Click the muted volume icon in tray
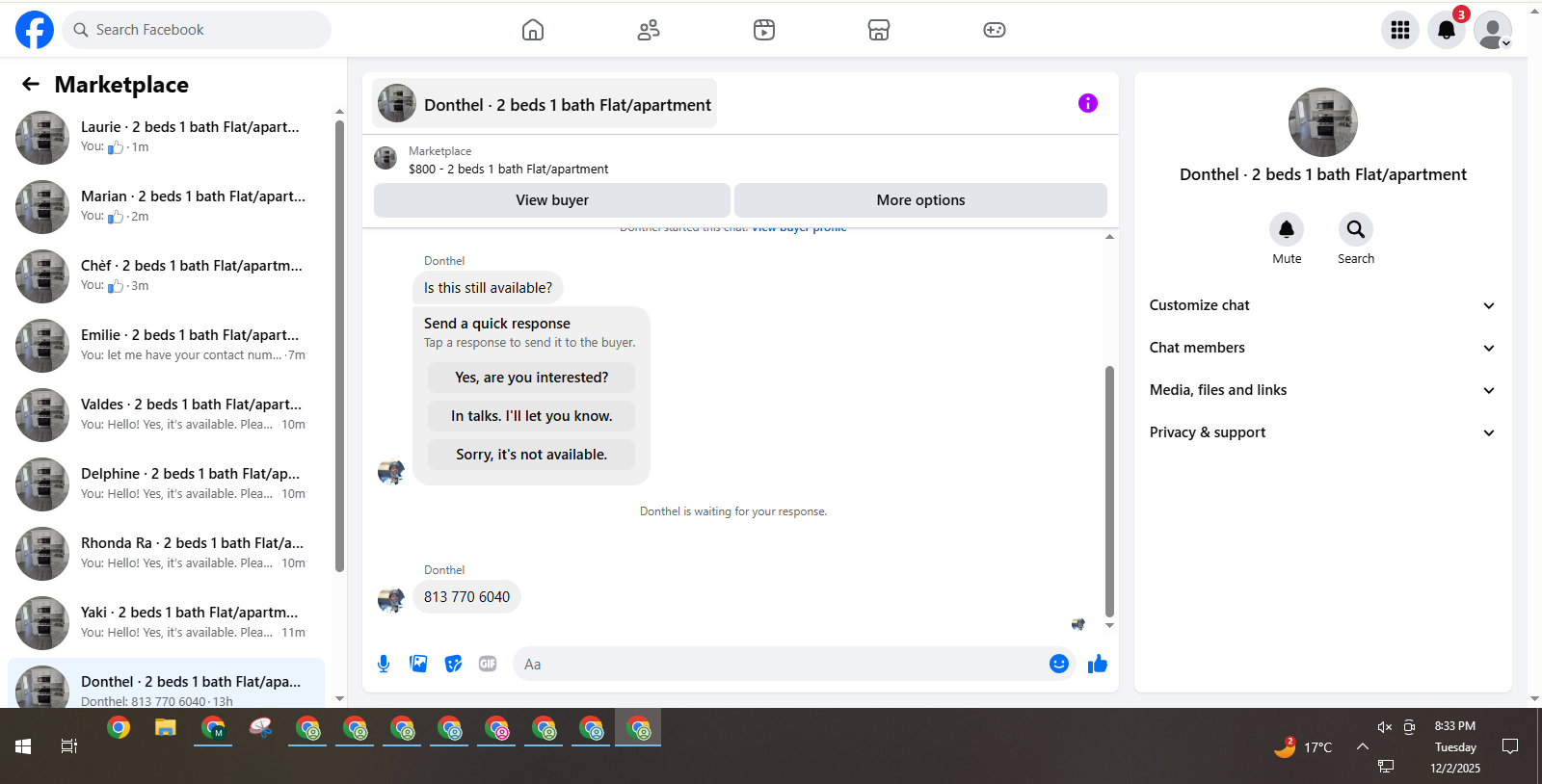This screenshot has height=784, width=1542. [x=1385, y=727]
